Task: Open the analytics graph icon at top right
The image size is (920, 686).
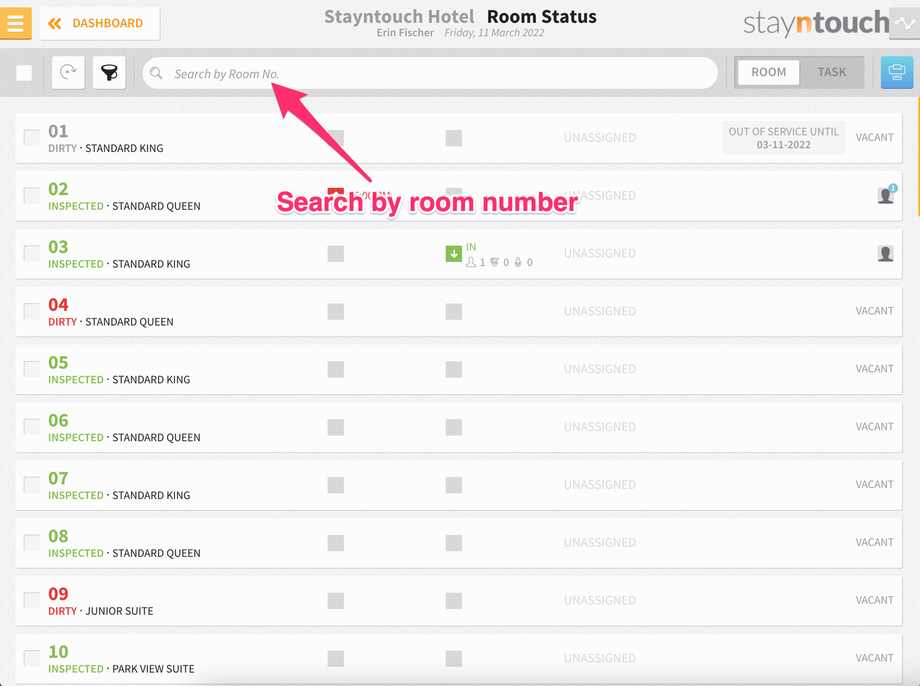Action: (x=905, y=23)
